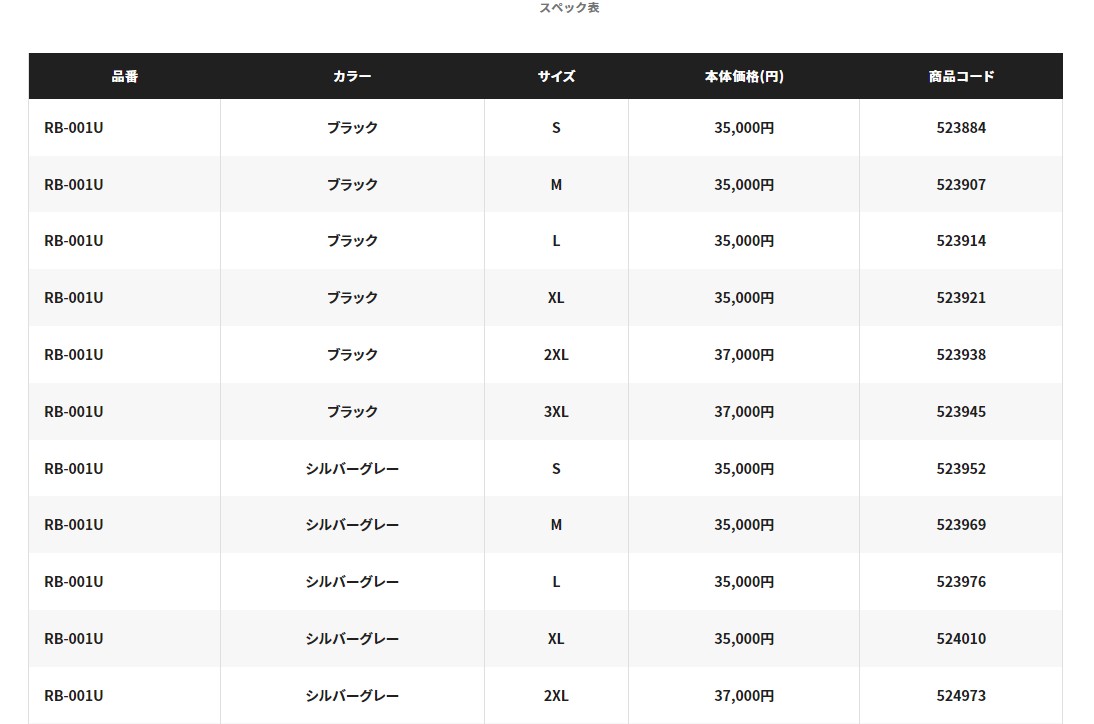Click the 本体価格(円) column header

(743, 76)
